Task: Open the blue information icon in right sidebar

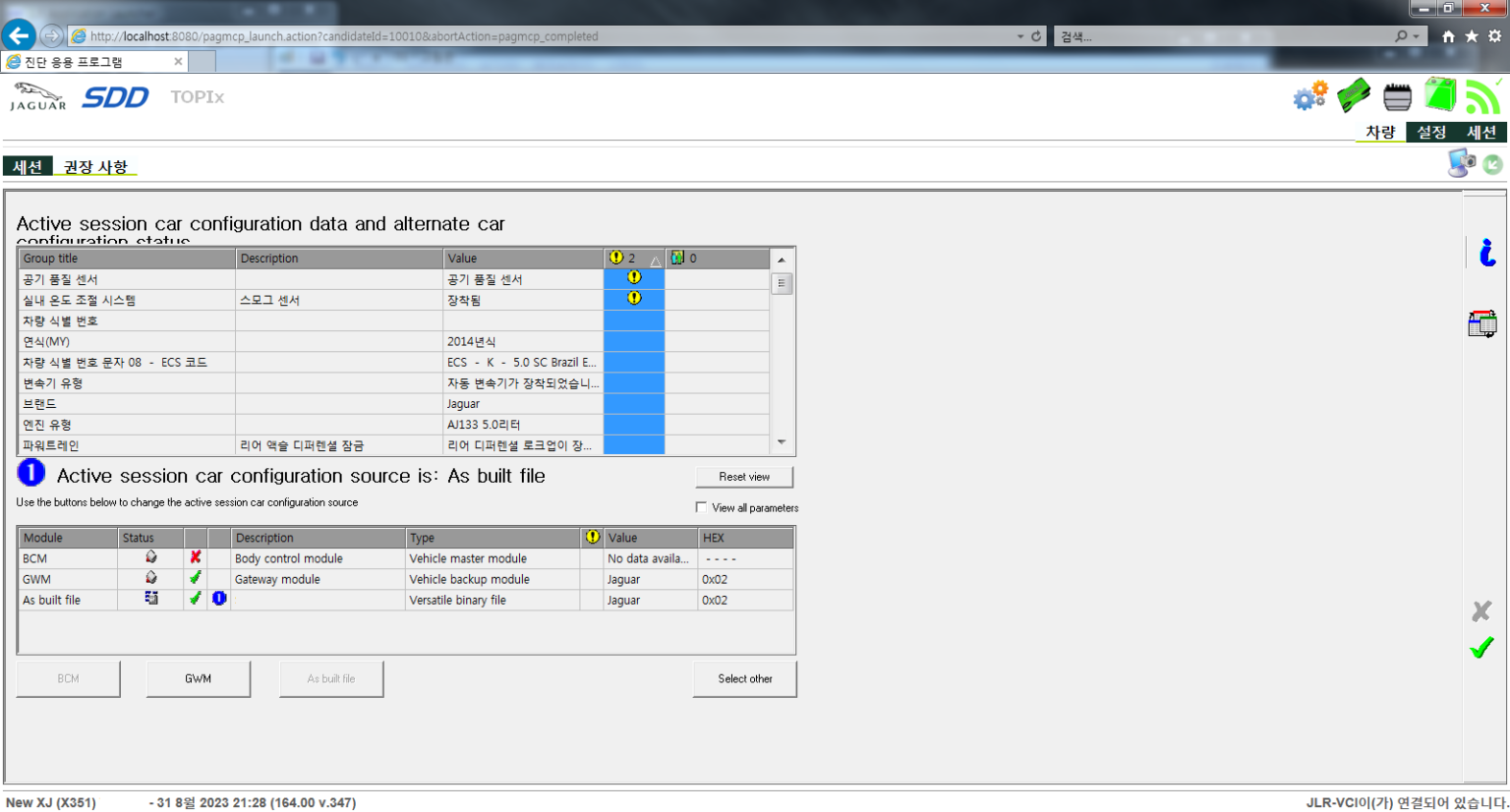Action: point(1487,253)
